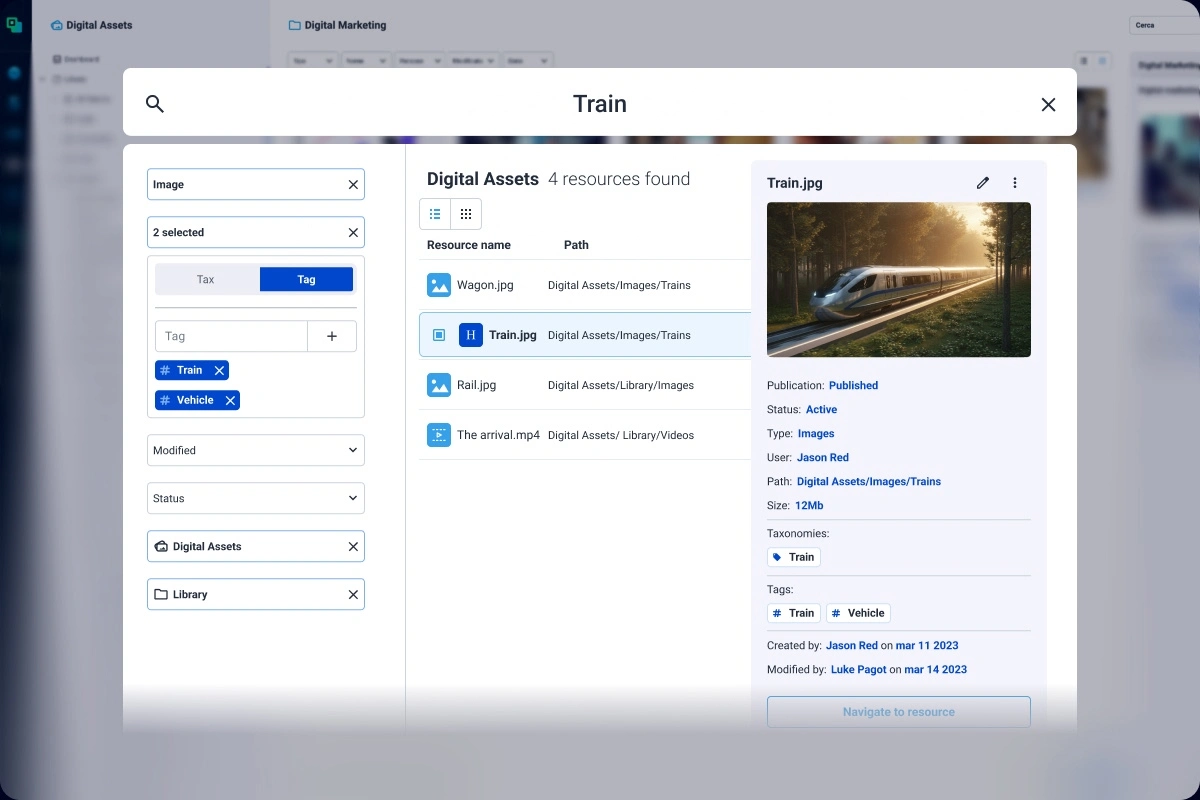Close the Train search dialog
The width and height of the screenshot is (1200, 800).
coord(1048,104)
